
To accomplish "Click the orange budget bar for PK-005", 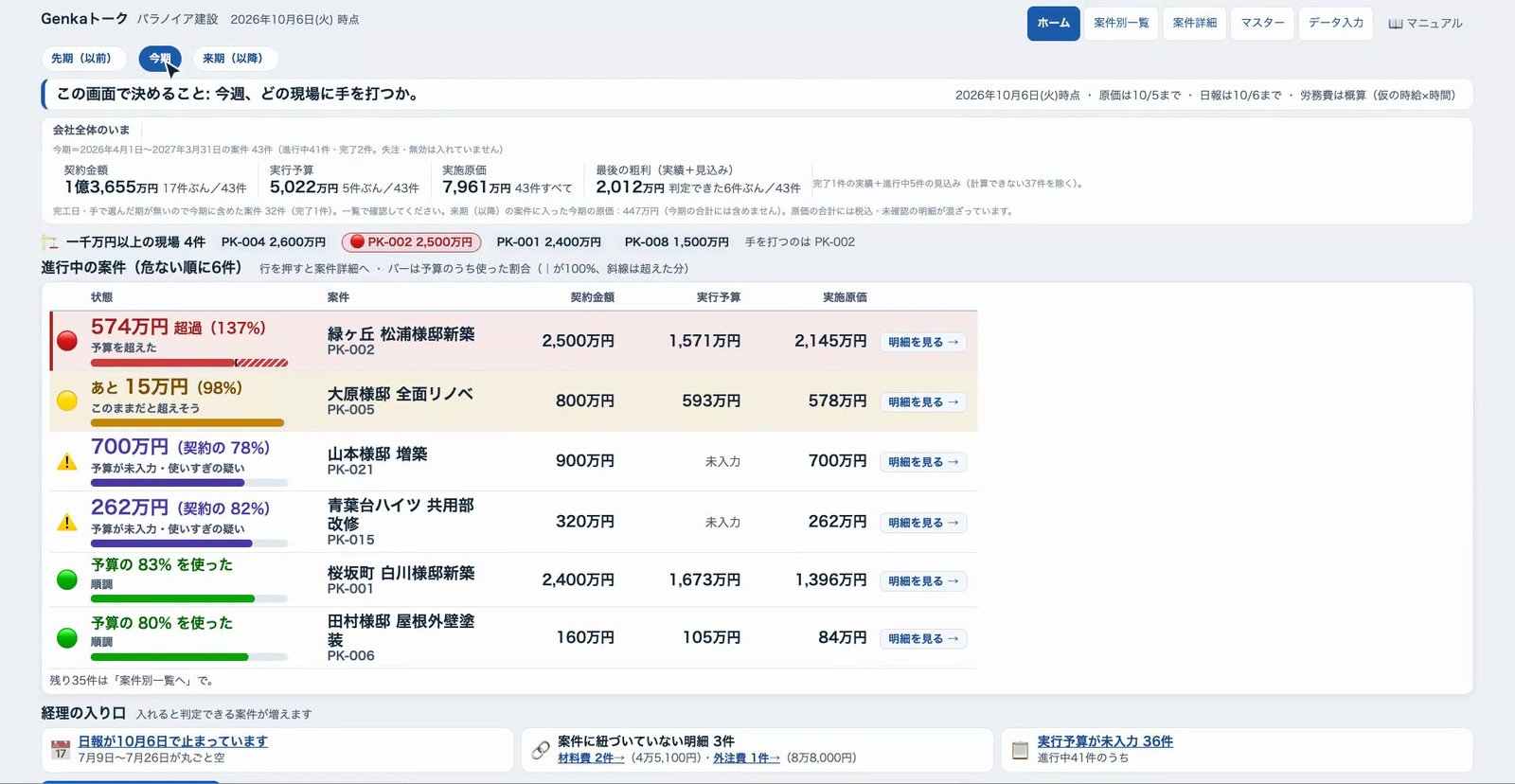I will (x=187, y=423).
